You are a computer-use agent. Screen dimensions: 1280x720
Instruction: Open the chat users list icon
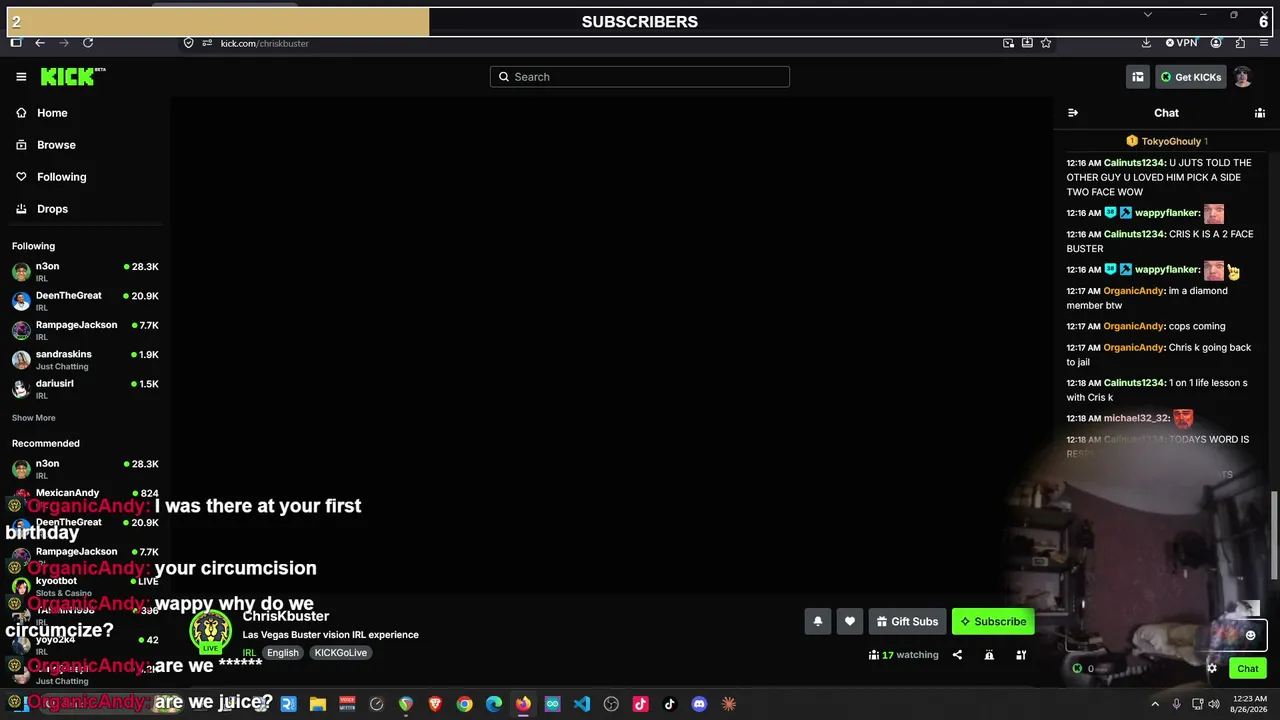[1260, 113]
